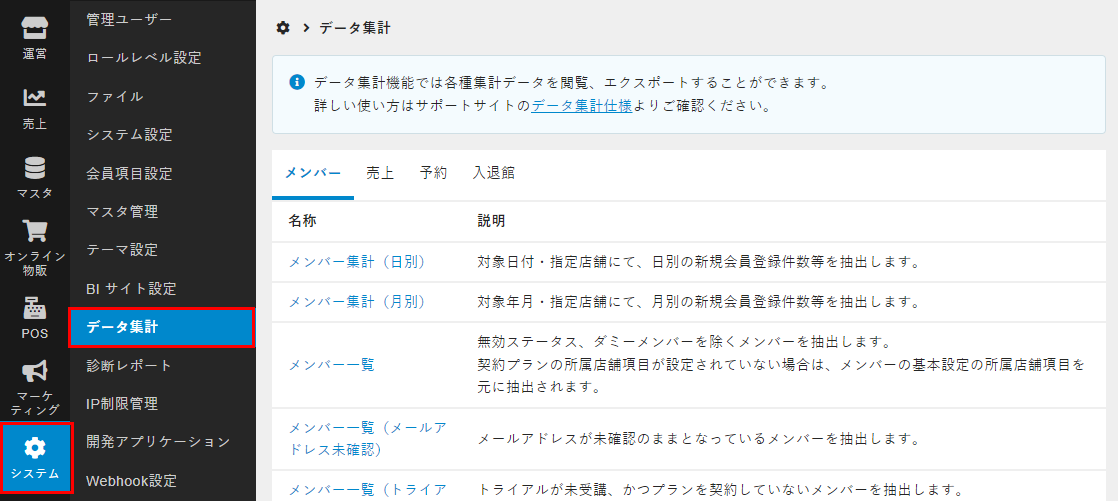Select the メンバー tab
This screenshot has width=1118, height=501.
click(x=312, y=173)
